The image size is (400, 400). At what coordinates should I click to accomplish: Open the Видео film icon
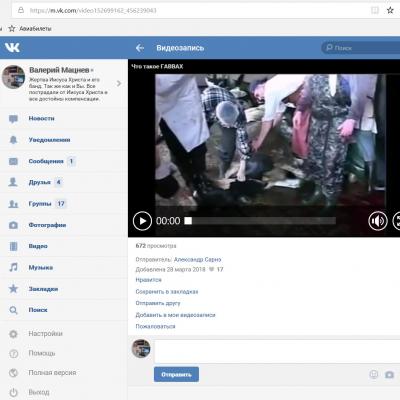coord(13,246)
